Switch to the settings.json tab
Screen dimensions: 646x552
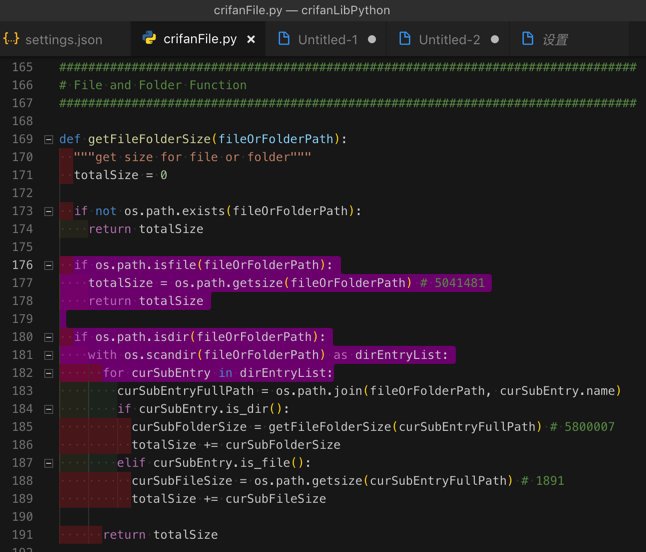click(63, 40)
